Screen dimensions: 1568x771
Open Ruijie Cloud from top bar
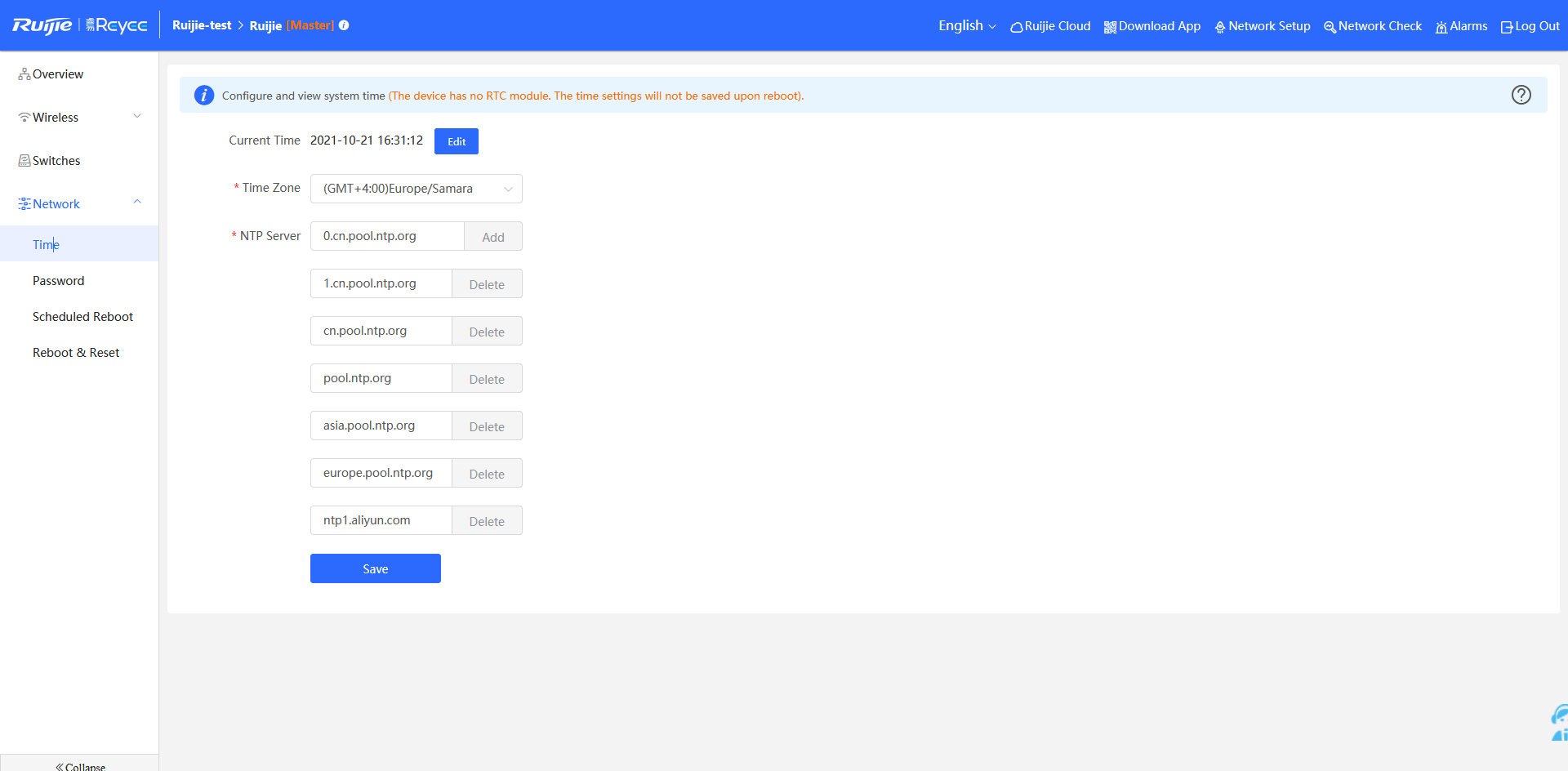[x=1050, y=26]
